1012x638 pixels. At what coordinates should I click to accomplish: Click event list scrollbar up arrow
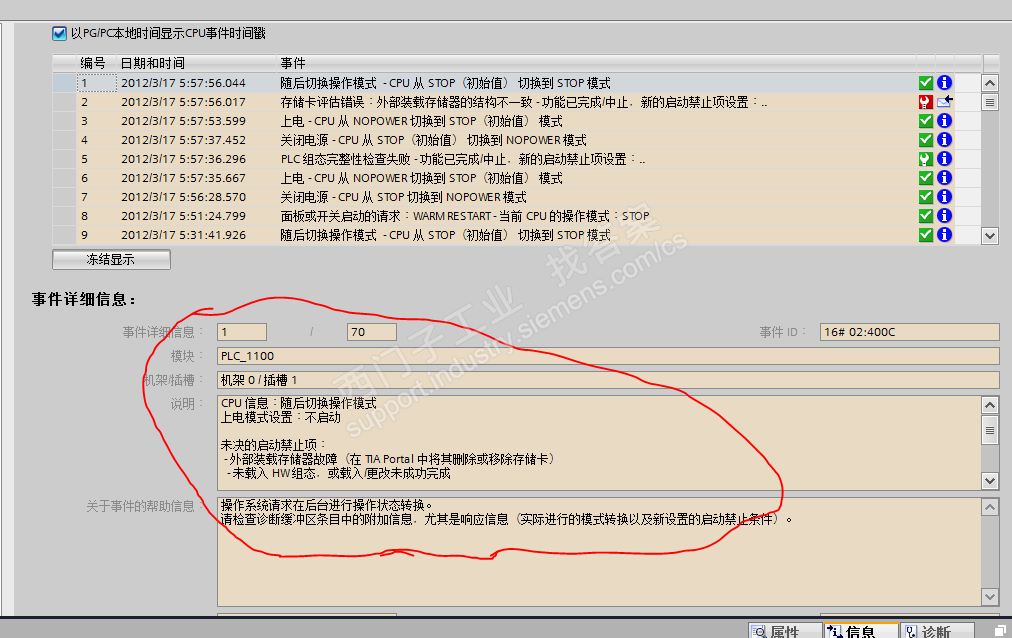(990, 83)
